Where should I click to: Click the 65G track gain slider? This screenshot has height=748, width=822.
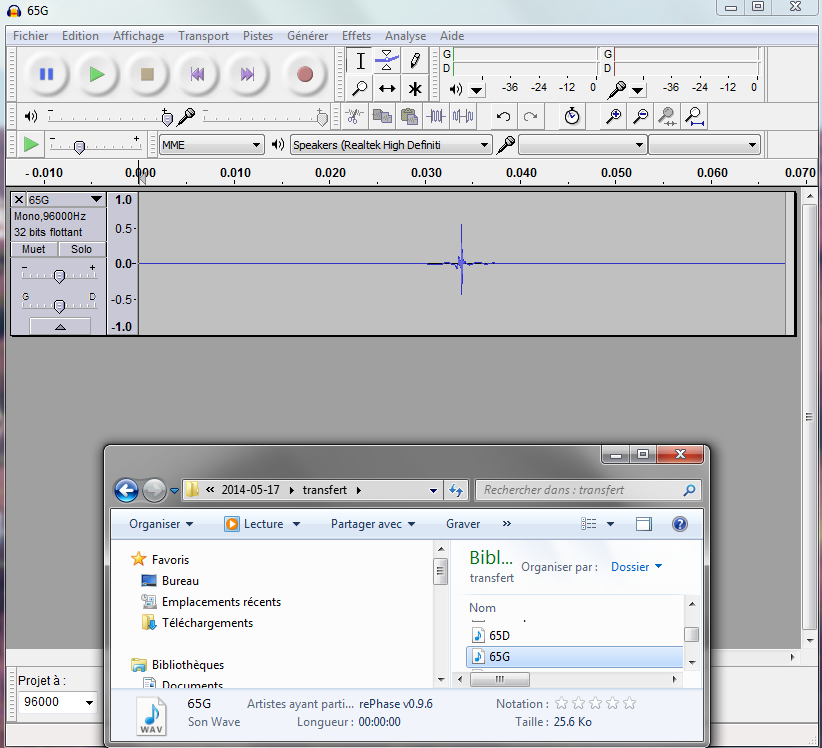click(x=59, y=275)
